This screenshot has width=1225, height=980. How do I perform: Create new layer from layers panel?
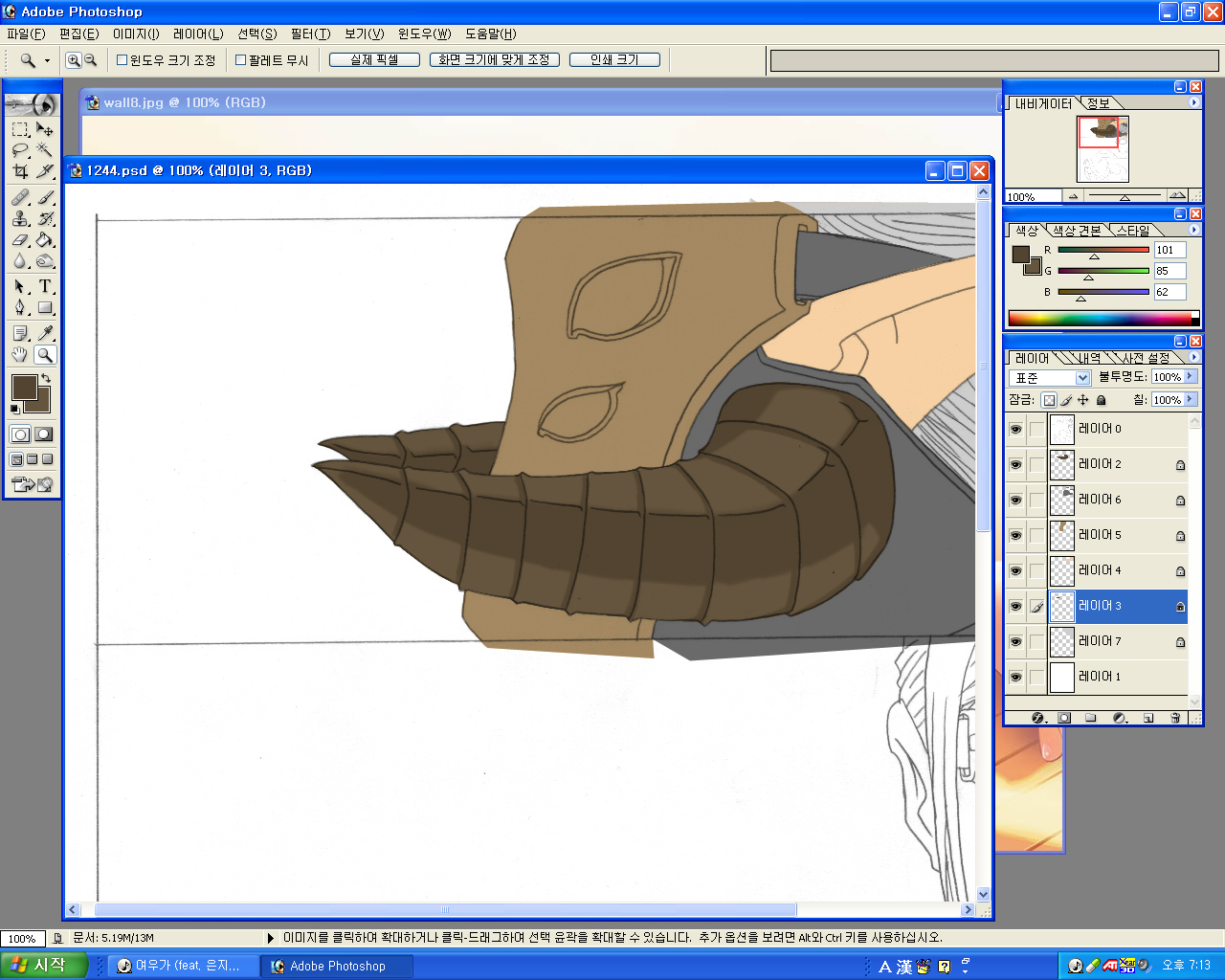[x=1148, y=718]
